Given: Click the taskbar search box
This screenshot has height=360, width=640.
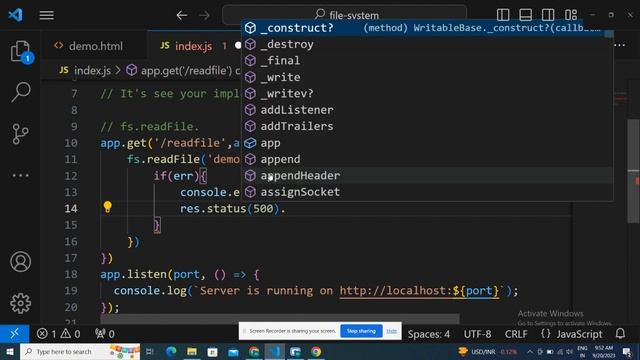Looking at the screenshot, I should pyautogui.click(x=80, y=351).
